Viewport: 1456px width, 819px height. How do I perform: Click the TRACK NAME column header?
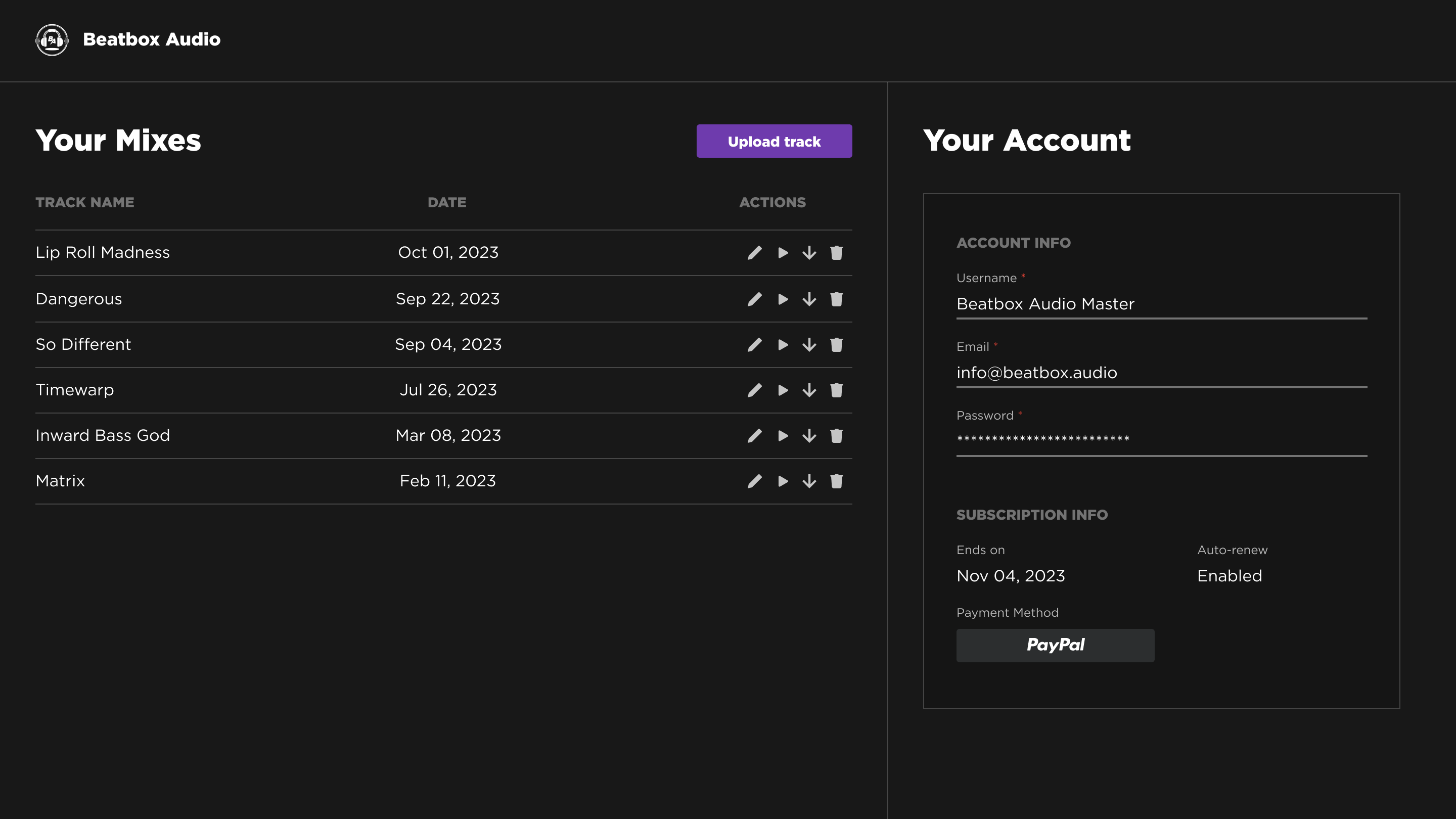point(85,202)
